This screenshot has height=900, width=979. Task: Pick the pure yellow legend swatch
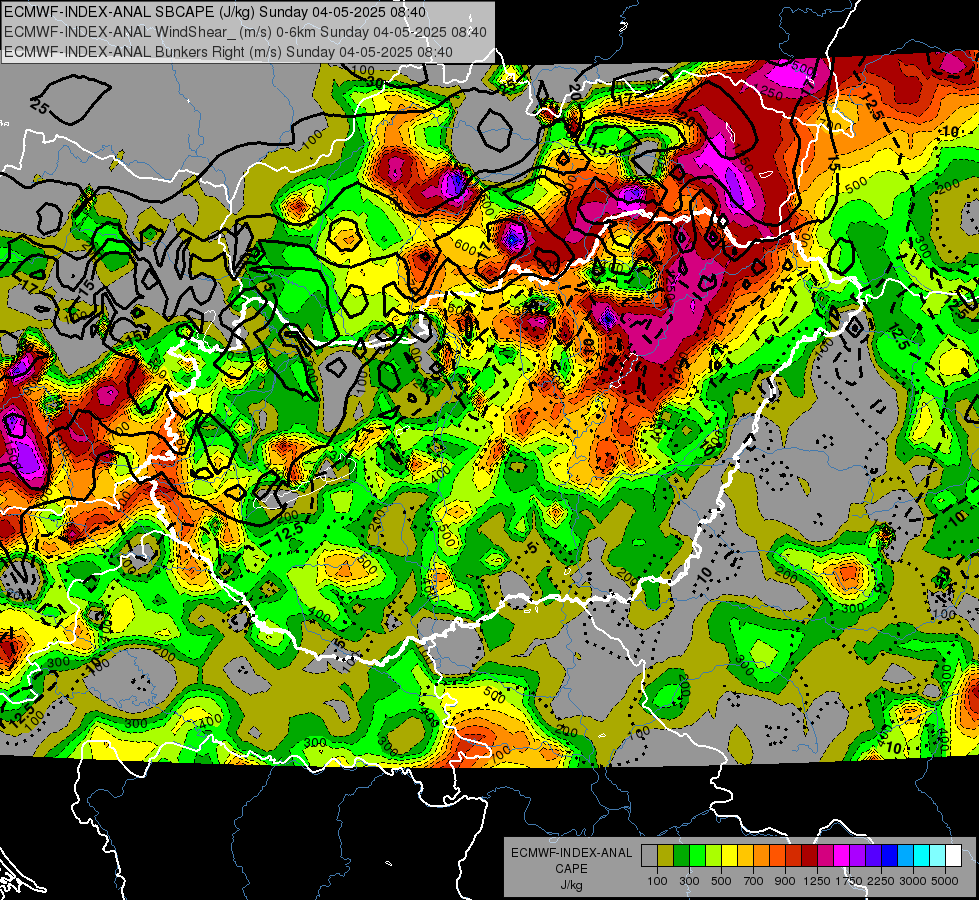tap(729, 856)
